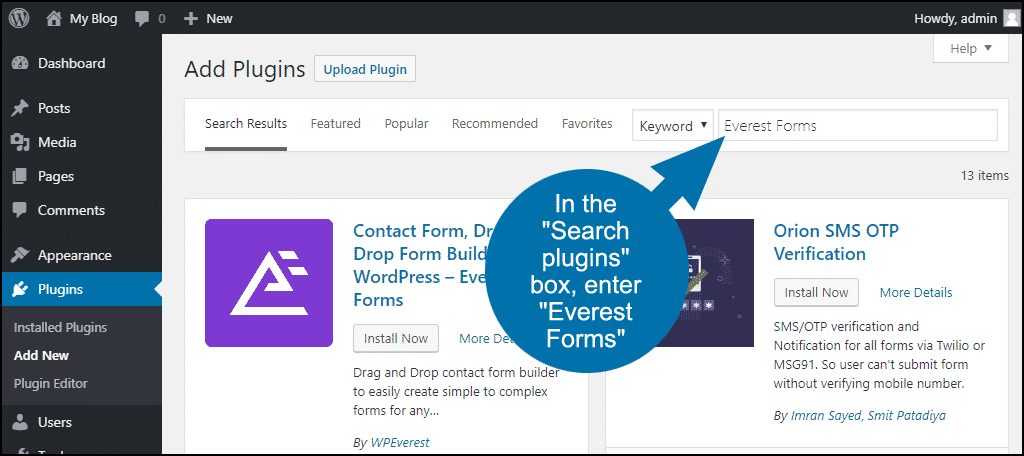This screenshot has width=1024, height=456.
Task: Open the Keyword search type dropdown
Action: pyautogui.click(x=673, y=126)
